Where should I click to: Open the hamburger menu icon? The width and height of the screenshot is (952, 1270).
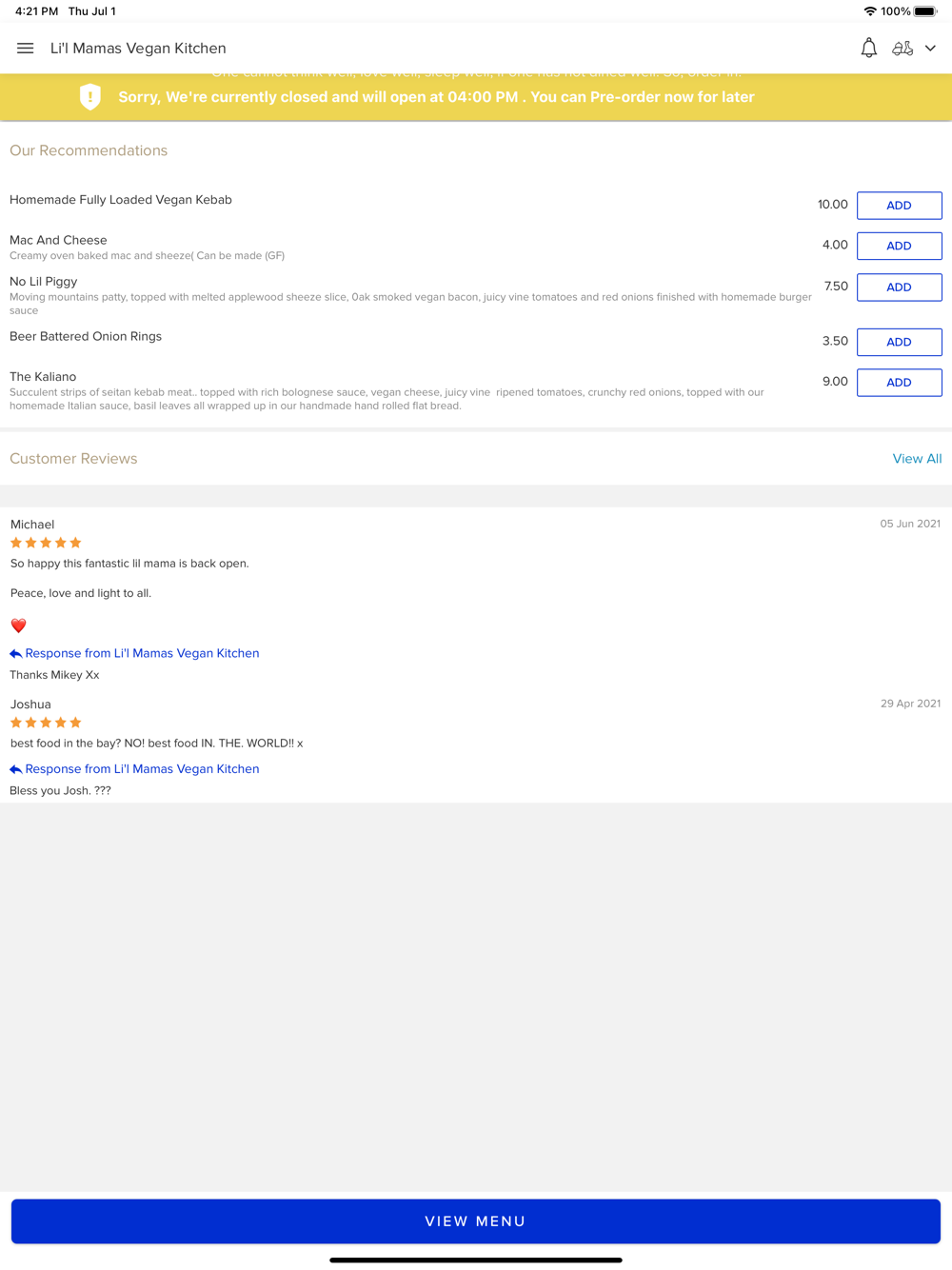tap(26, 49)
